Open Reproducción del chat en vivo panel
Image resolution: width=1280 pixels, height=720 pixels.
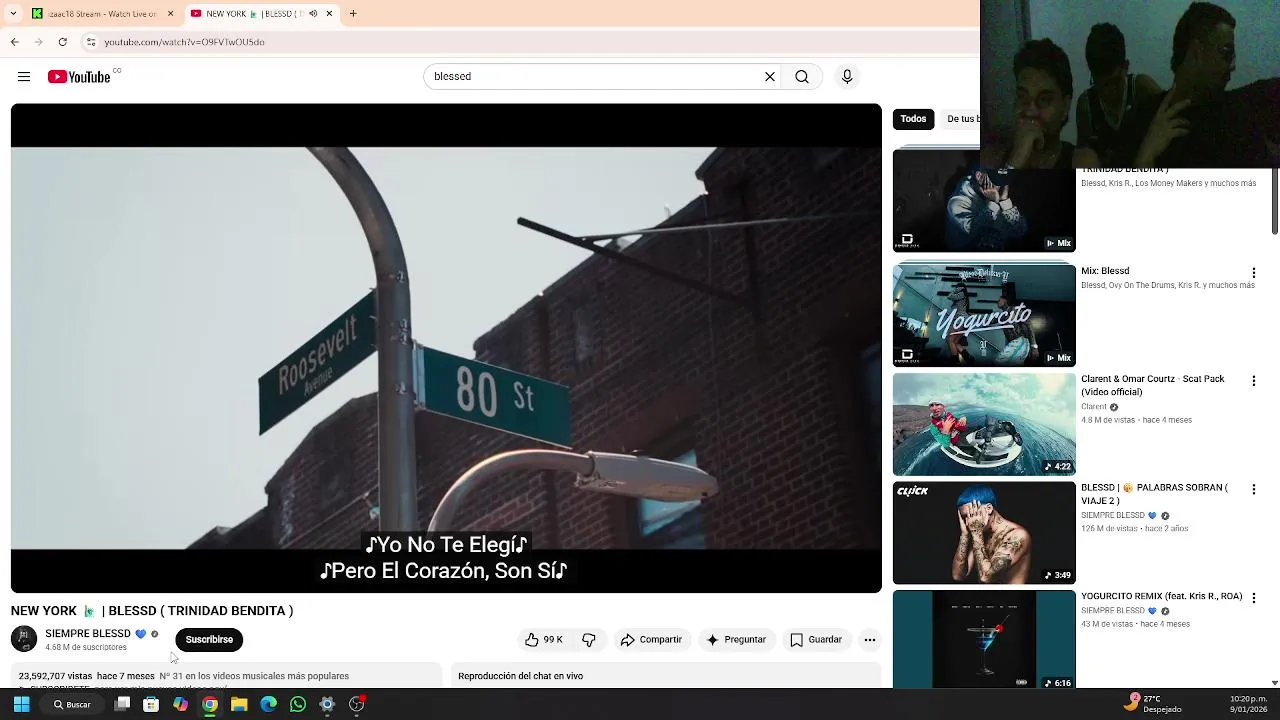[666, 676]
